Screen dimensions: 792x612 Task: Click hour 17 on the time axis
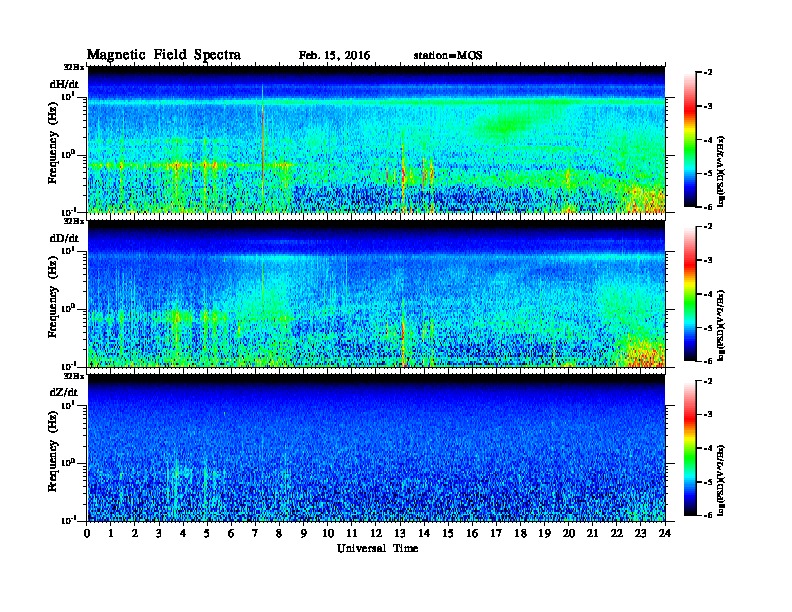coord(497,533)
